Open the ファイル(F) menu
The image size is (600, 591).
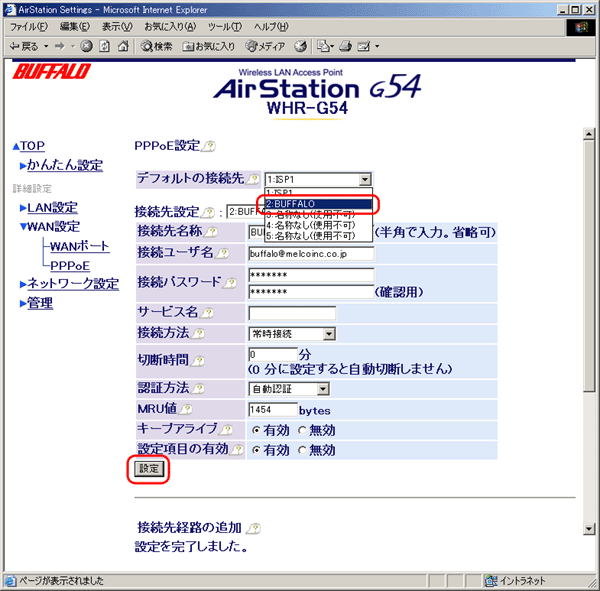pos(29,27)
